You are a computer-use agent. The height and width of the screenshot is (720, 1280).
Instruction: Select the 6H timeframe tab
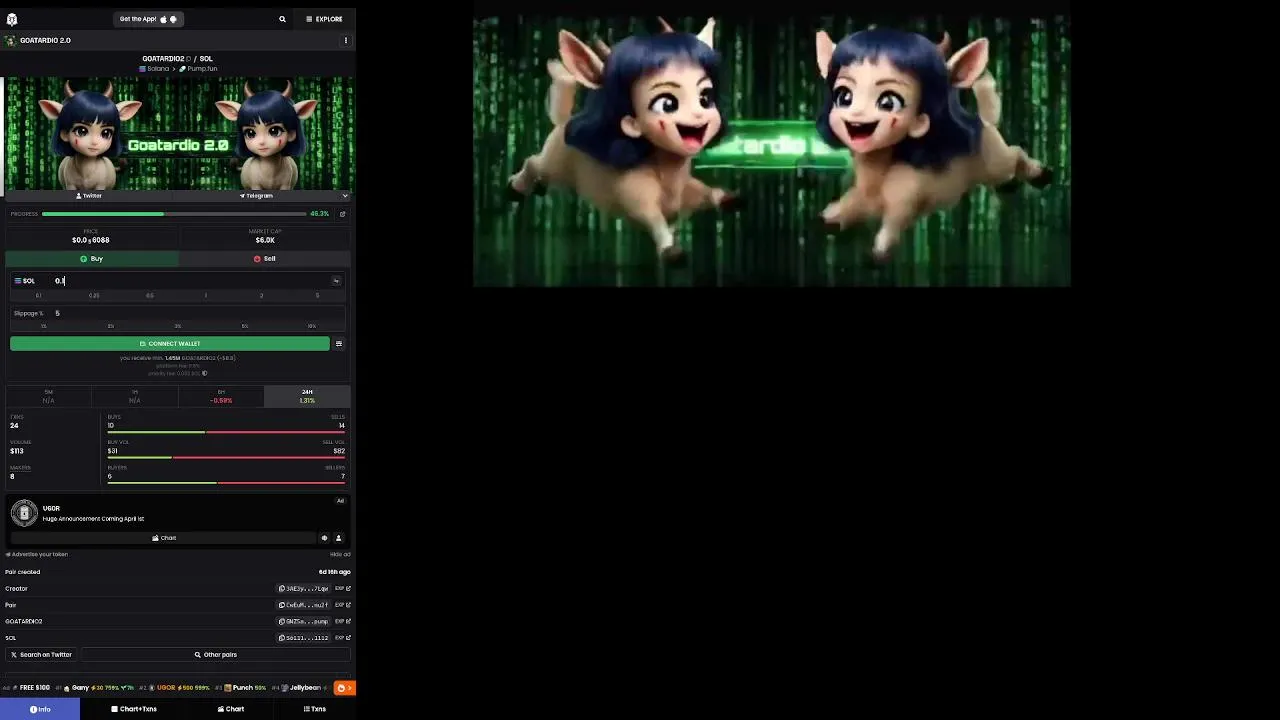(x=221, y=396)
